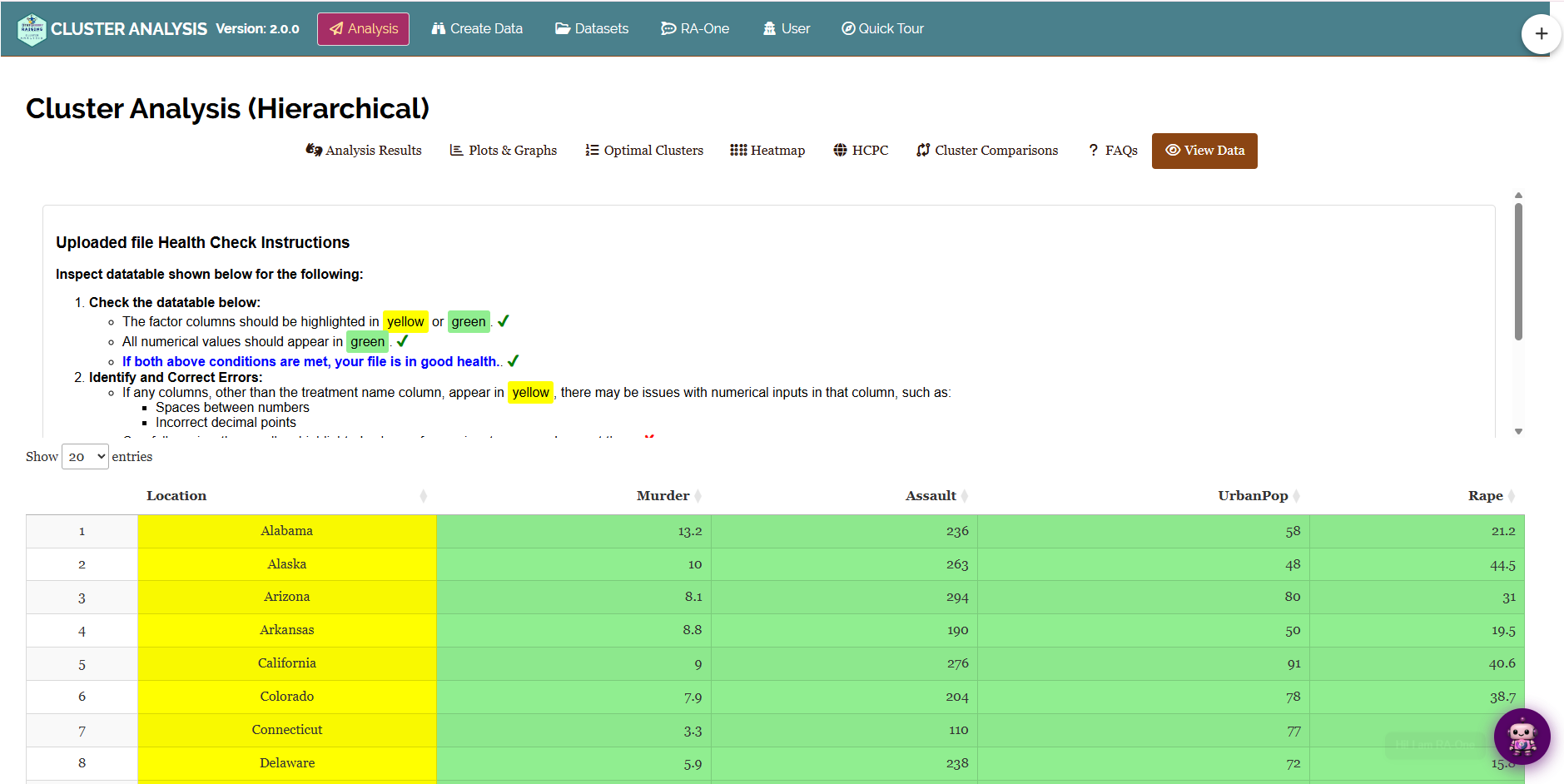The height and width of the screenshot is (784, 1564).
Task: Select the Arizona cell
Action: [x=287, y=597]
